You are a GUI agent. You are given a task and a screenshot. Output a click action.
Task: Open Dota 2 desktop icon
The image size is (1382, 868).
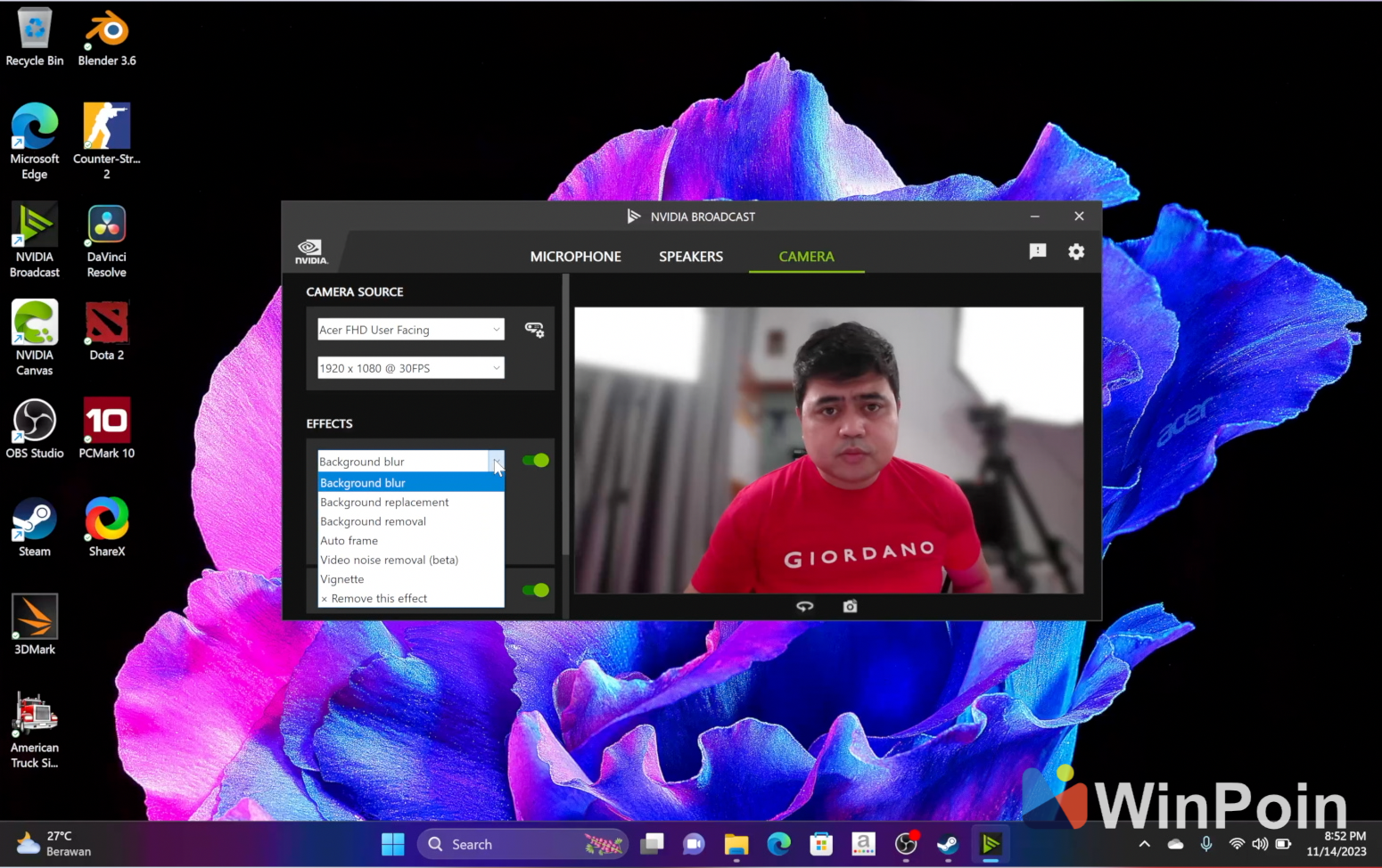click(107, 331)
